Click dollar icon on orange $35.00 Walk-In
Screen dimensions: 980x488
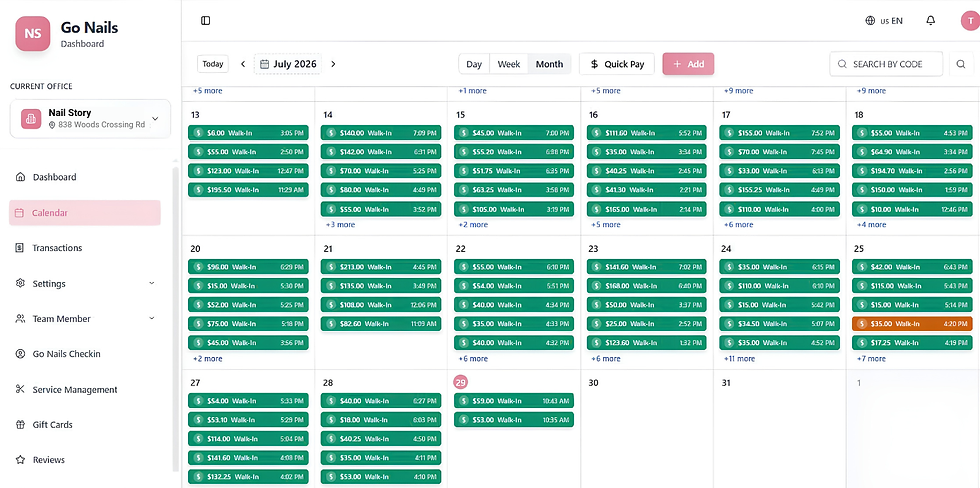point(862,324)
